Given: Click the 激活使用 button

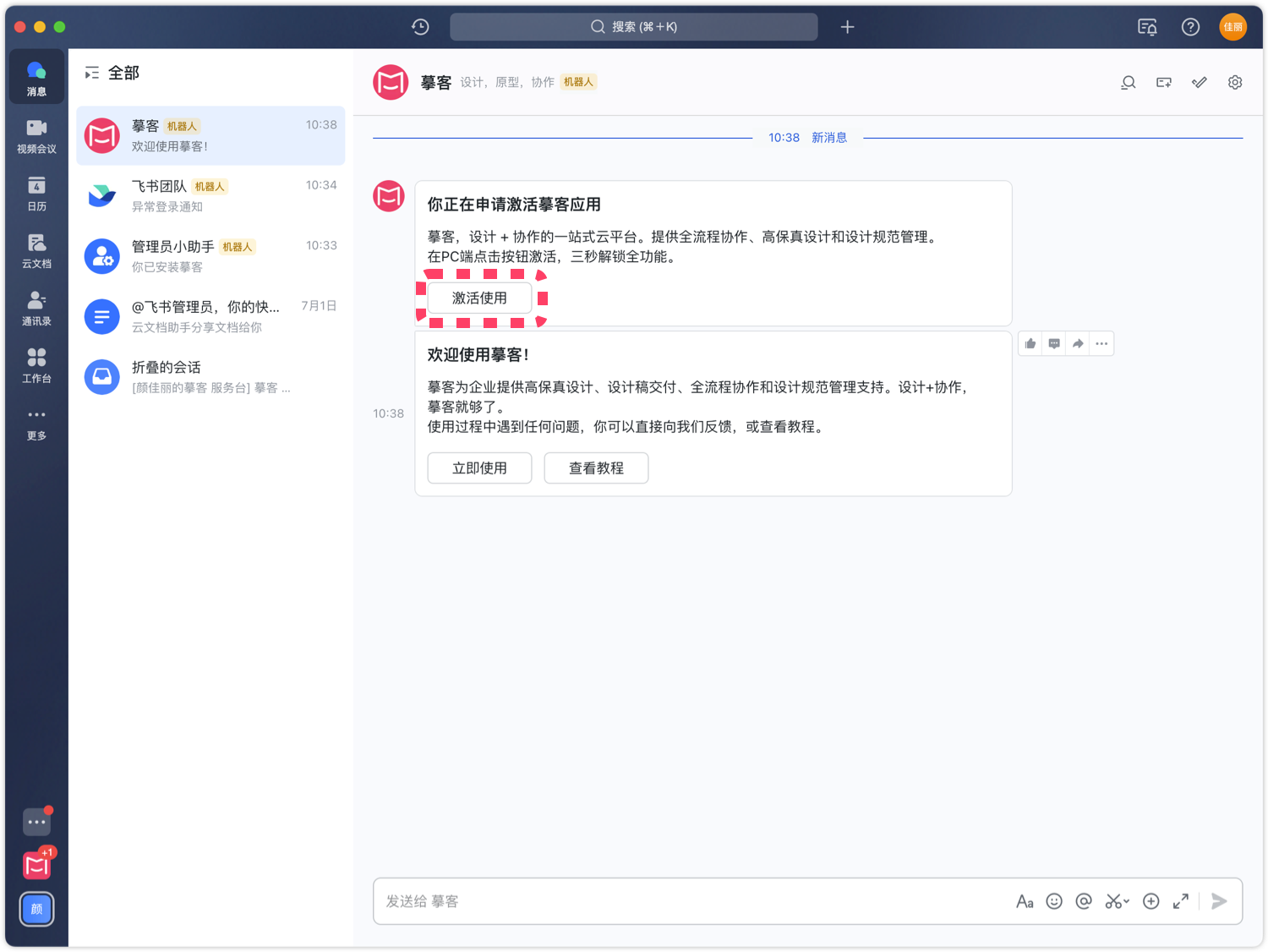Looking at the screenshot, I should coord(479,298).
